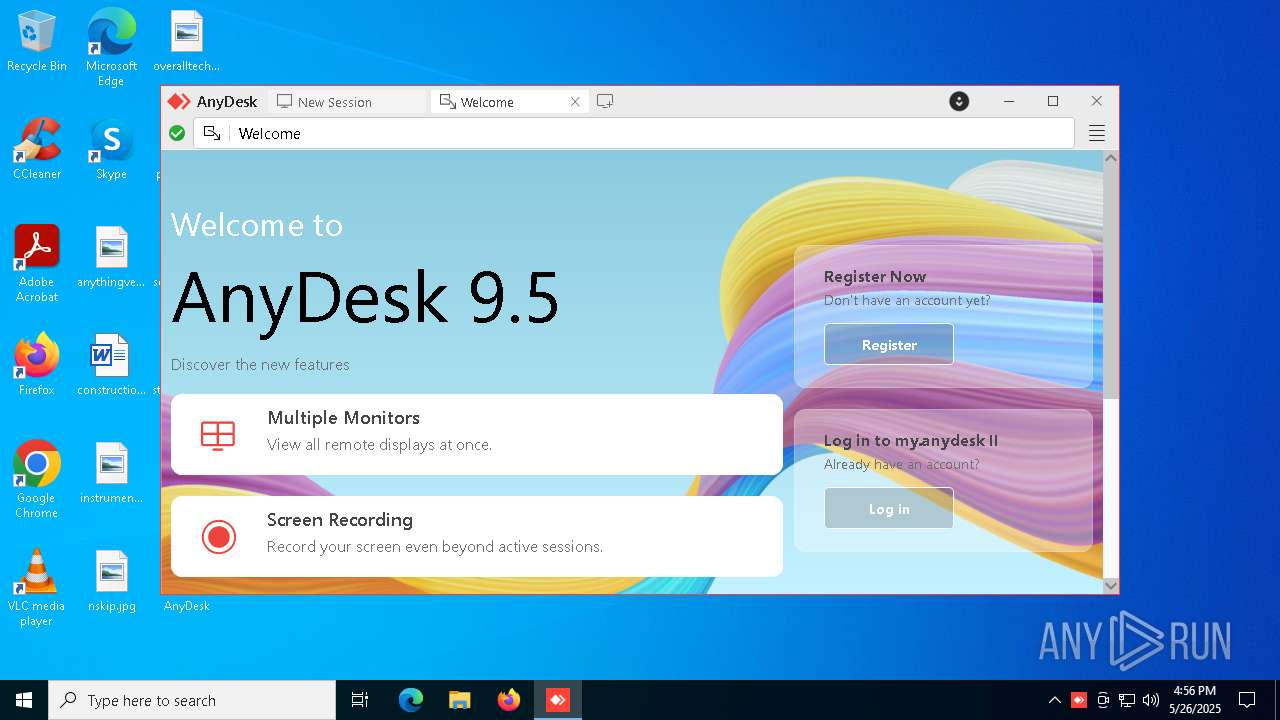This screenshot has height=720, width=1280.
Task: Select the CCleaner desktop shortcut
Action: (x=37, y=150)
